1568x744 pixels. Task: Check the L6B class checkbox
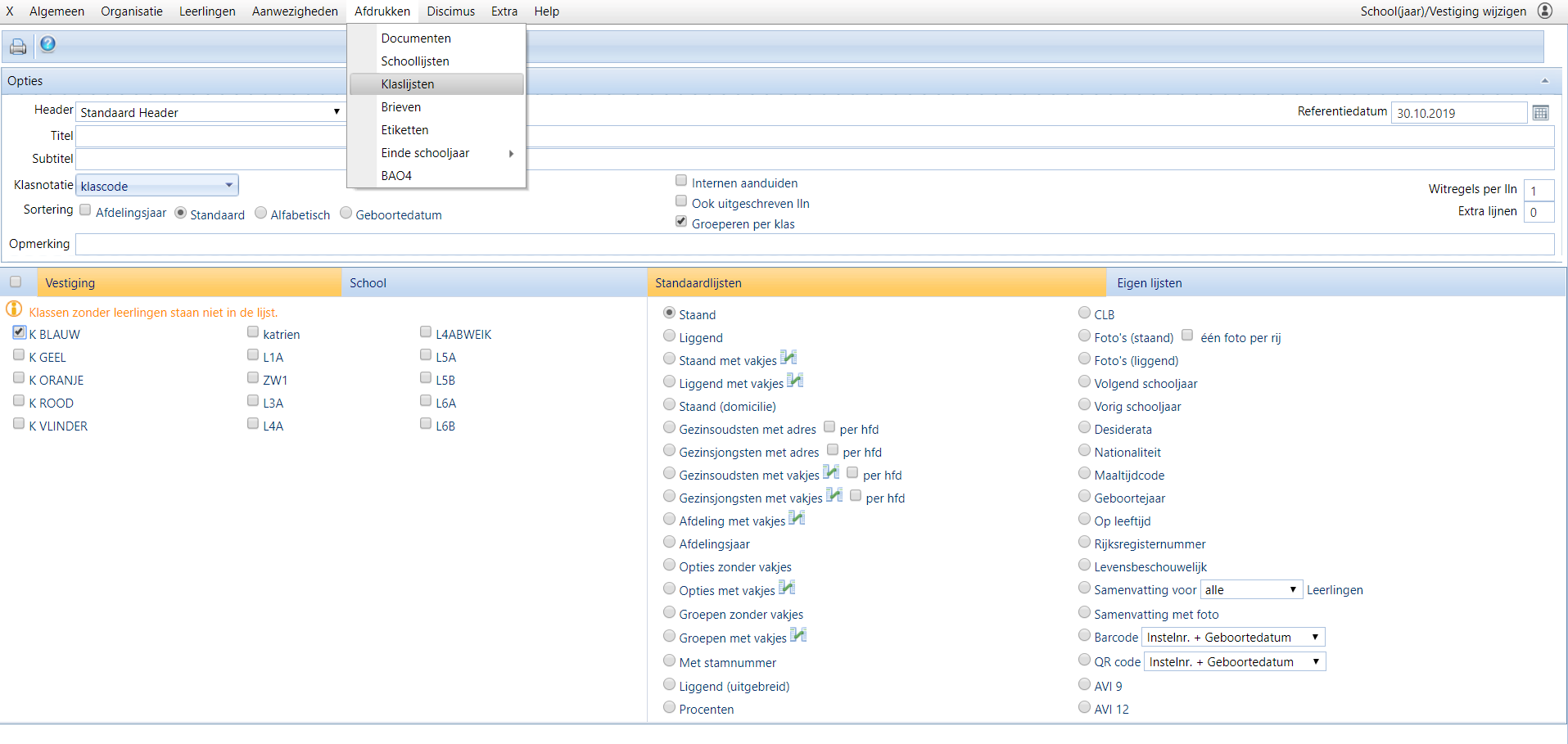point(426,423)
